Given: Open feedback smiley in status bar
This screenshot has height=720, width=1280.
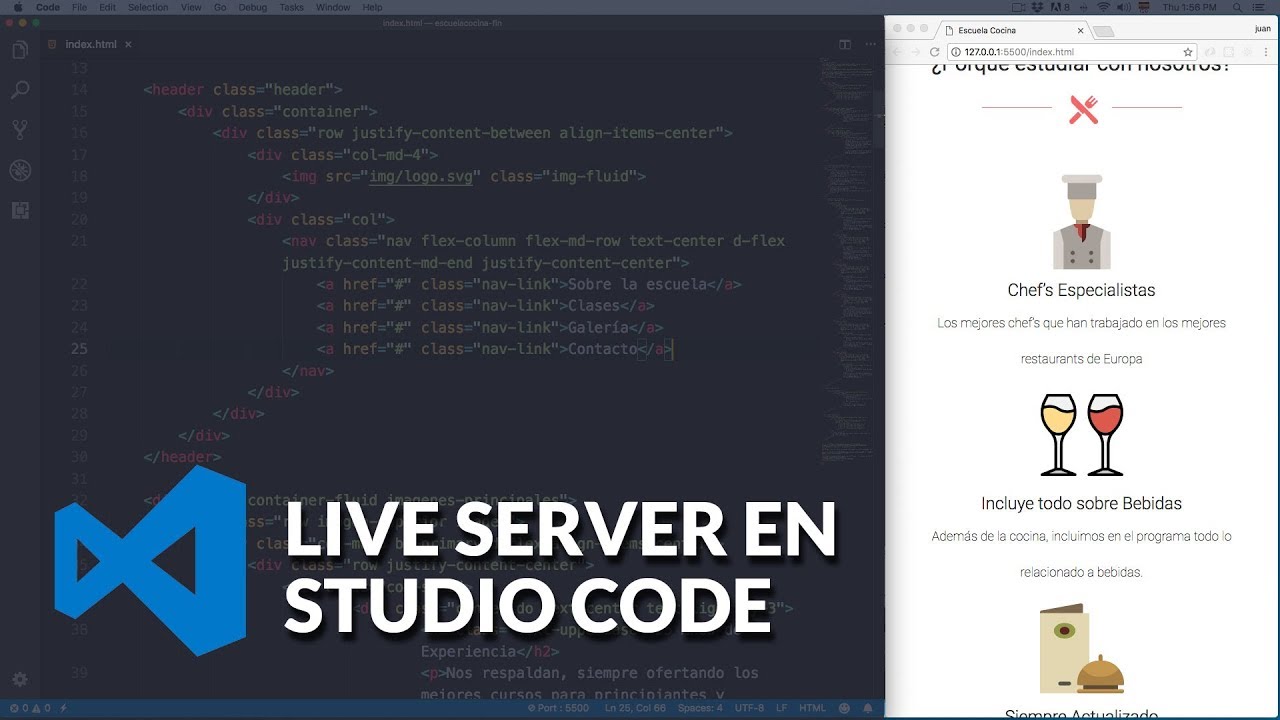Looking at the screenshot, I should pos(844,708).
